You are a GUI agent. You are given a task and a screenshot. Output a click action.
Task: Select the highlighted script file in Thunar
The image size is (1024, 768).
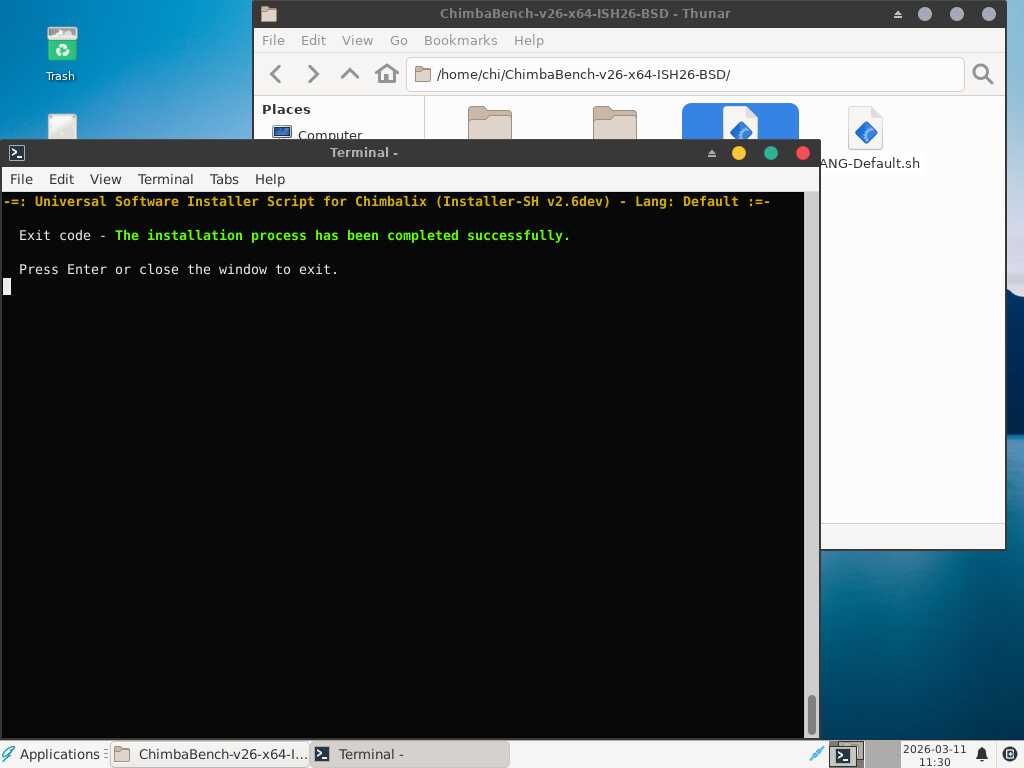pos(740,121)
